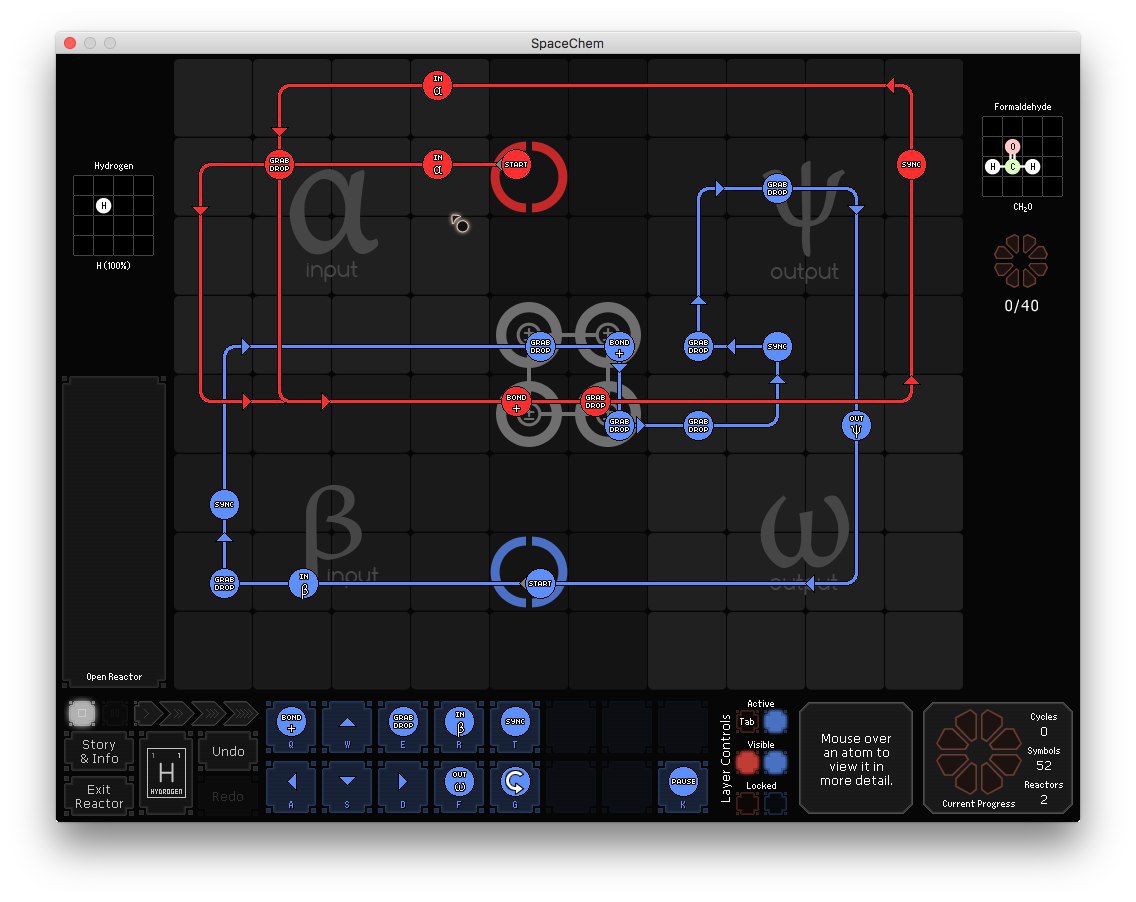Click the blue left arrow next to ω output
Viewport: 1136px width, 902px height.
point(810,583)
